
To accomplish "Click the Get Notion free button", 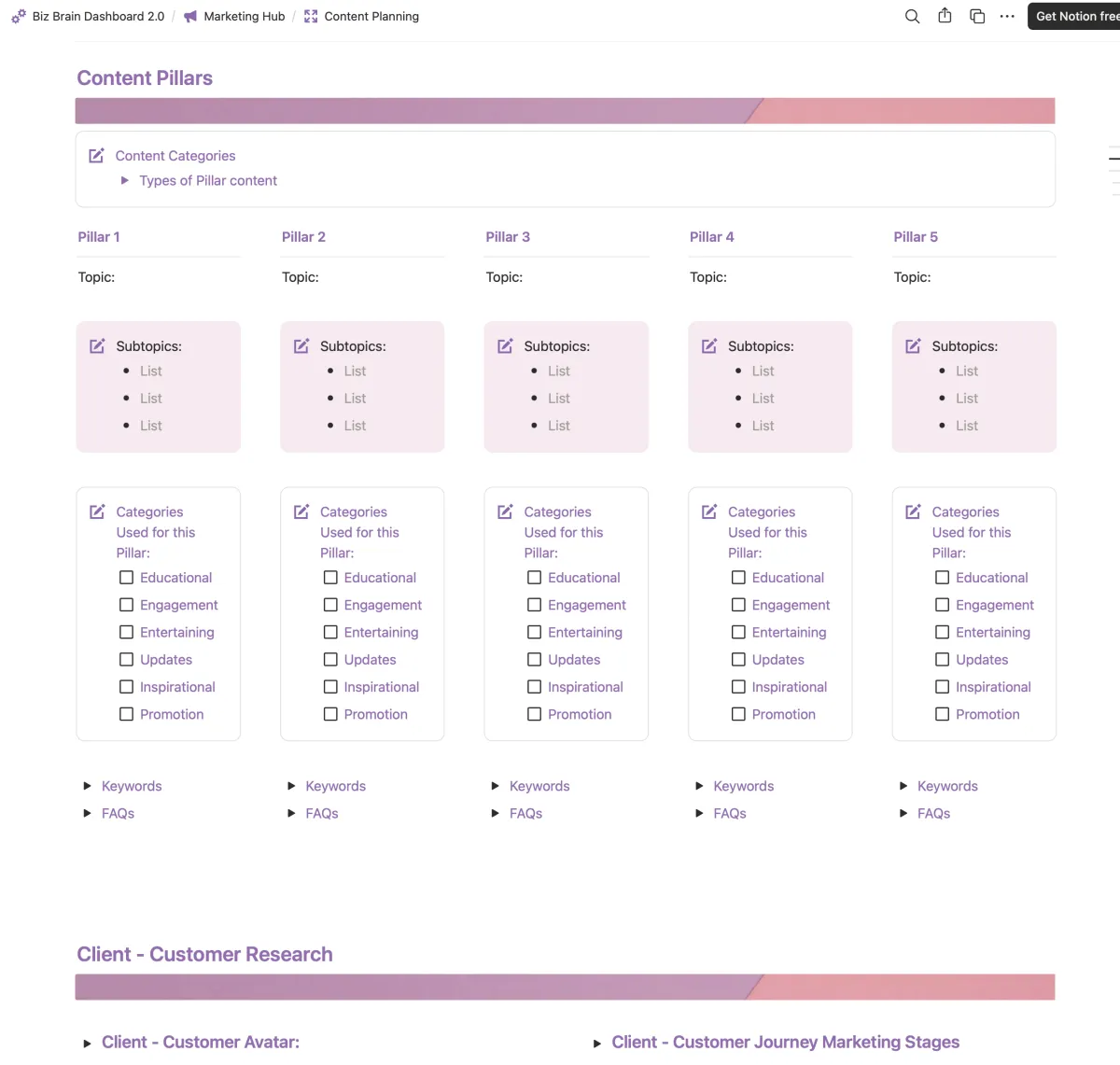I will [1074, 16].
